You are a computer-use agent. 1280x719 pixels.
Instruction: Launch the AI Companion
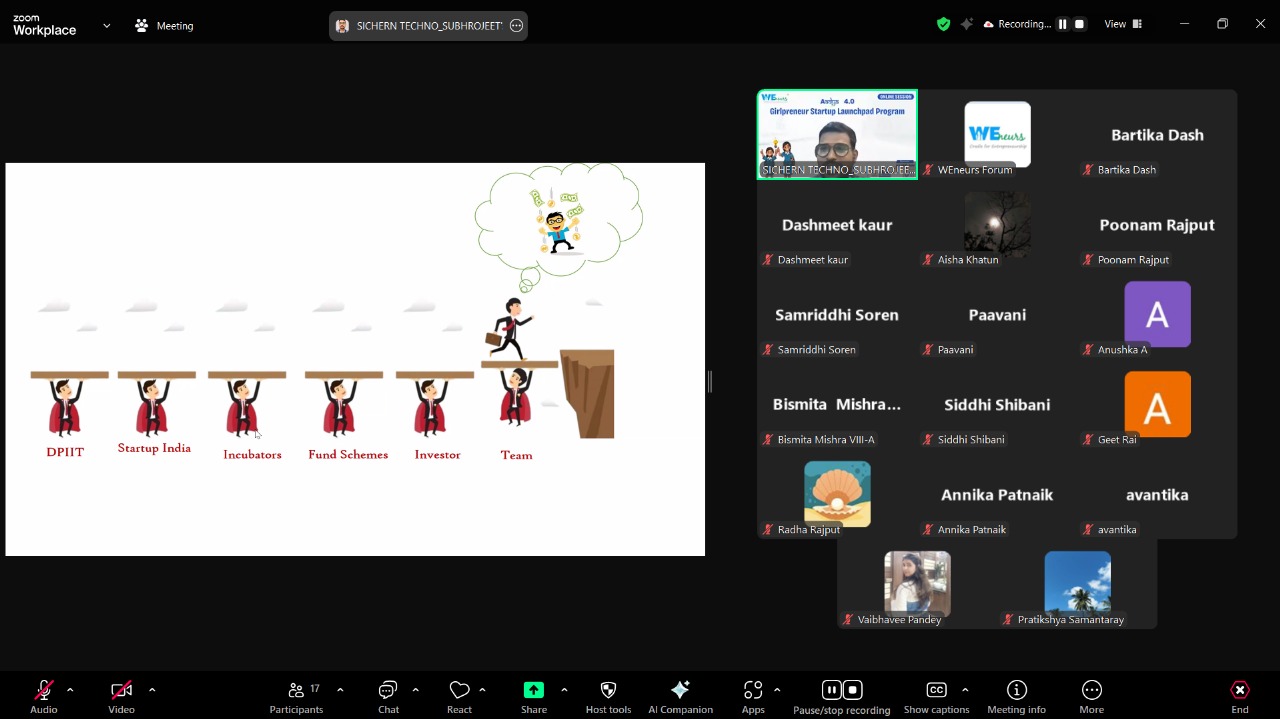[x=680, y=696]
